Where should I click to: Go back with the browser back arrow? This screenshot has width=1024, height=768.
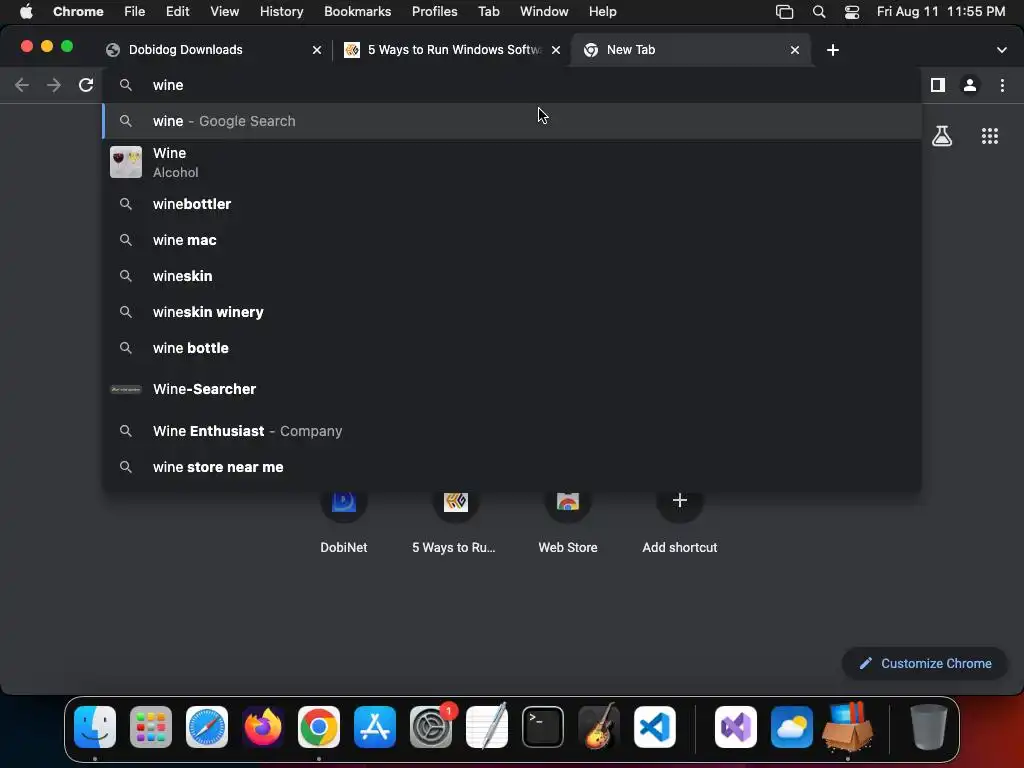[22, 85]
